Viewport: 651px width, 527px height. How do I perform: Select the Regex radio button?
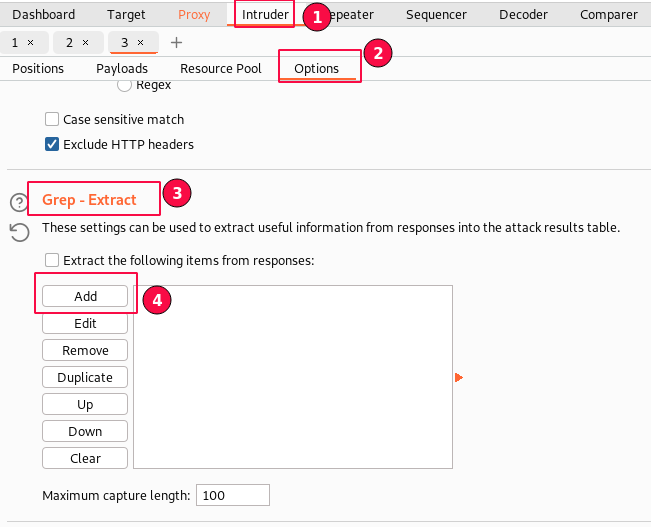tap(125, 86)
